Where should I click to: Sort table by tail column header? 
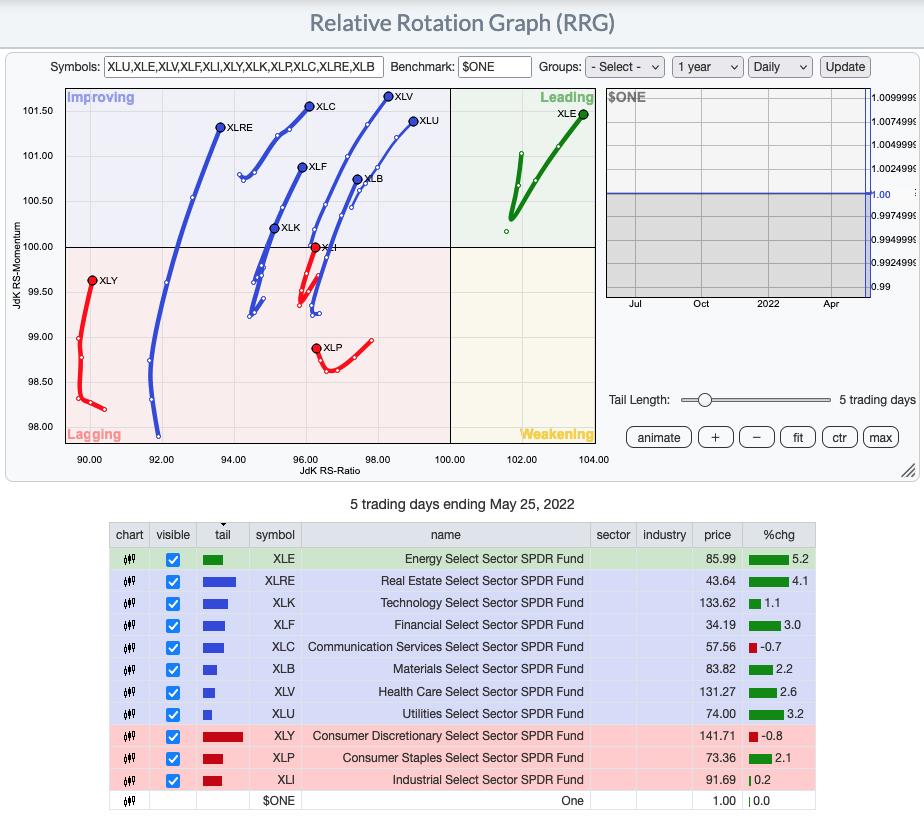click(223, 535)
